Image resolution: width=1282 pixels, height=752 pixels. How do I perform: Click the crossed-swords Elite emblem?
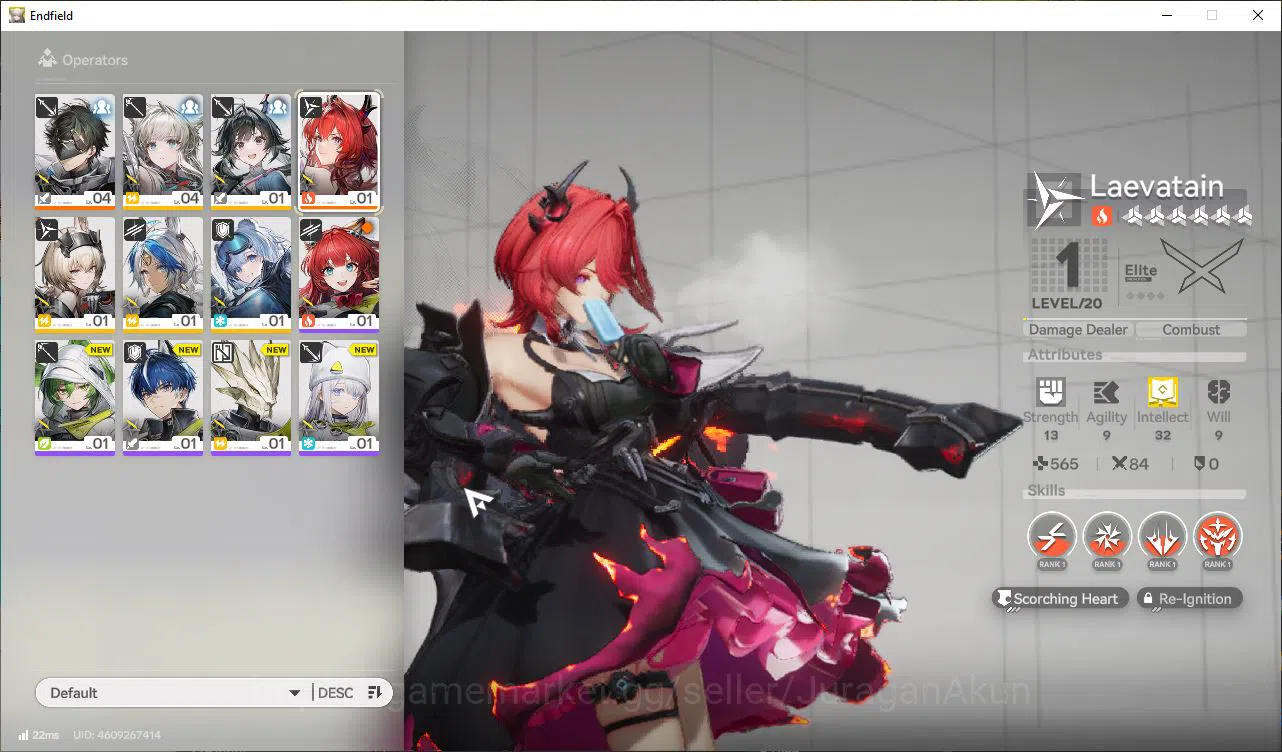coord(1201,266)
